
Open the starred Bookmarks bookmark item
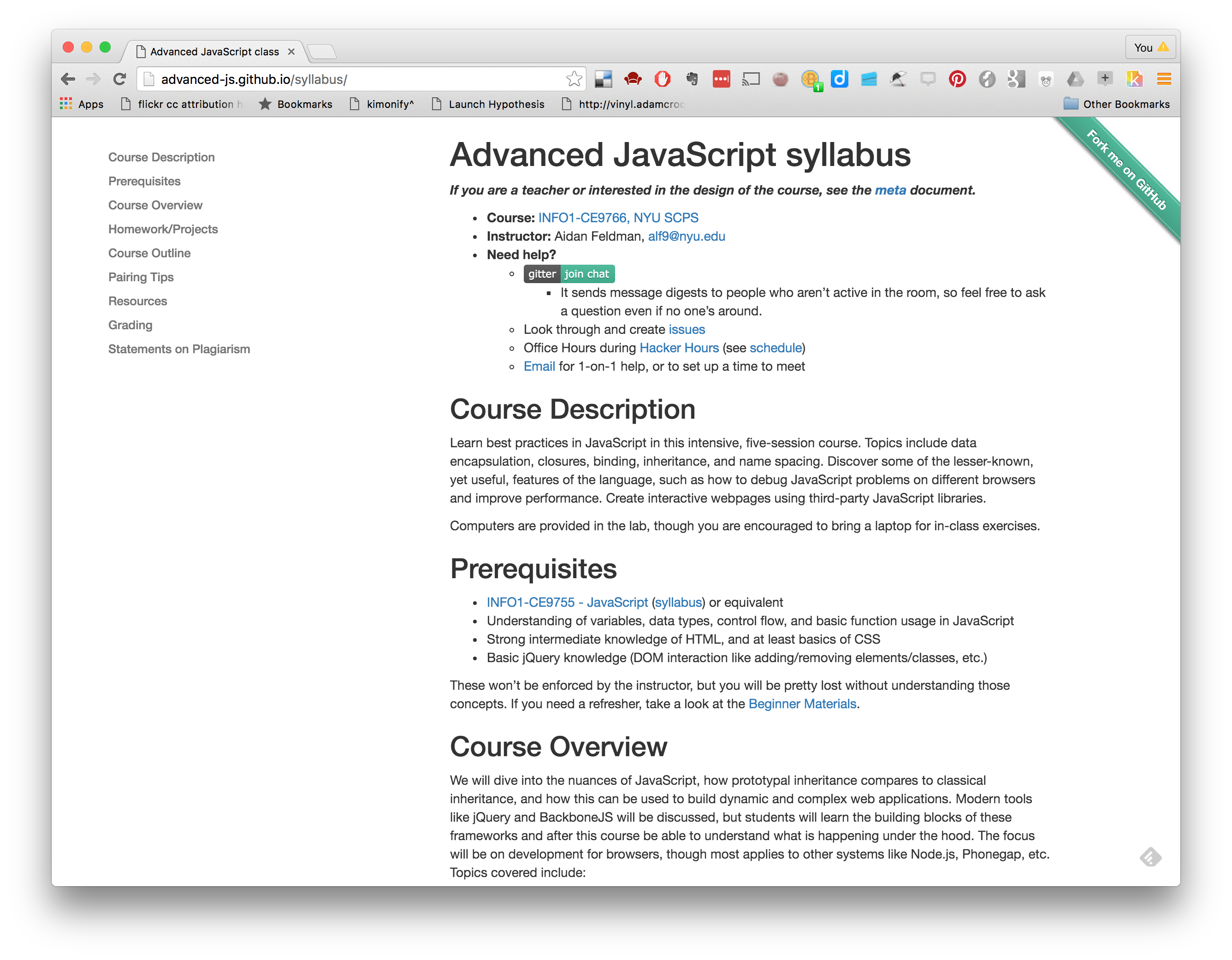(x=296, y=104)
